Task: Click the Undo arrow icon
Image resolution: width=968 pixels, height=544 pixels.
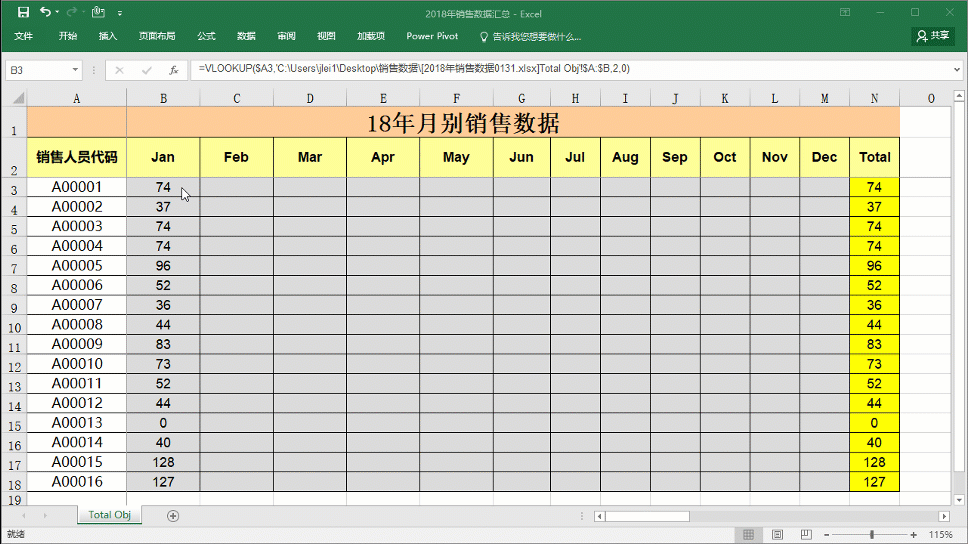Action: coord(45,12)
